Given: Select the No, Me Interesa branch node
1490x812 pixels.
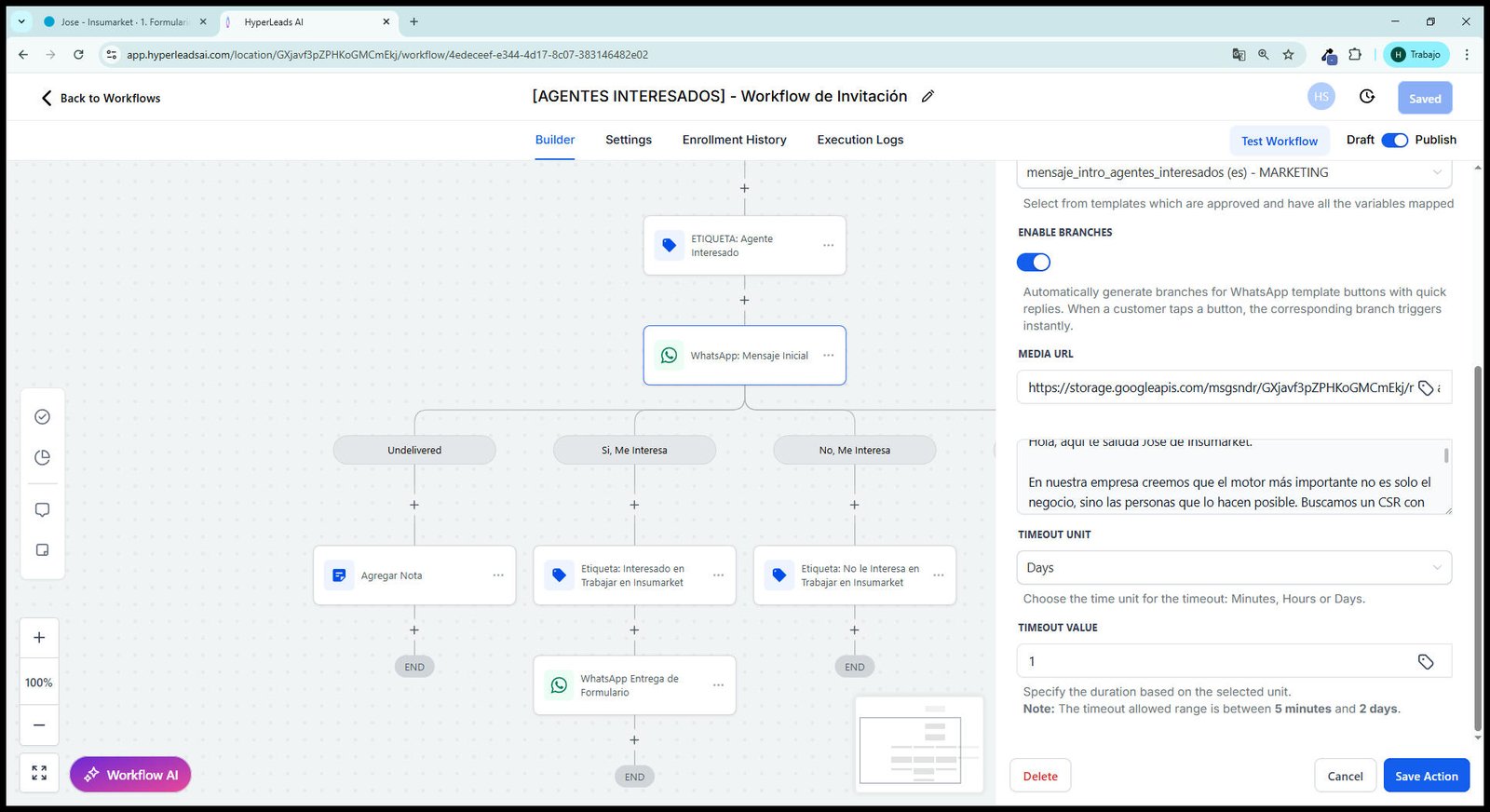Looking at the screenshot, I should click(854, 450).
